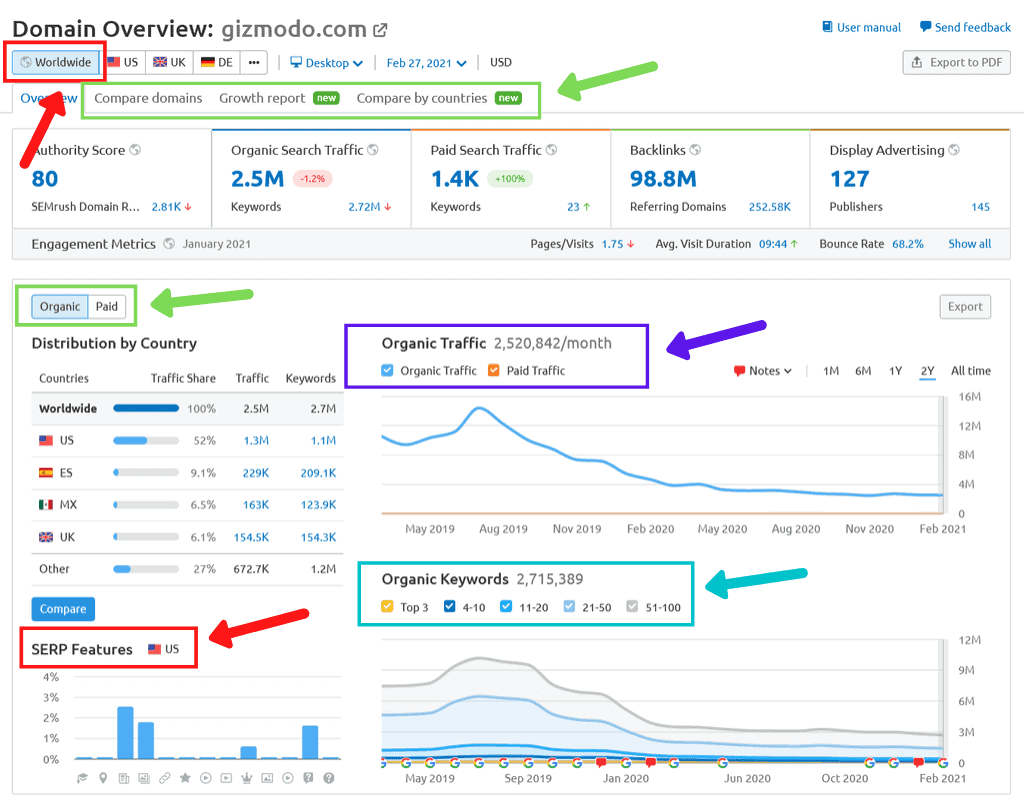This screenshot has height=807, width=1024.
Task: Open the Compare domains tab
Action: coord(148,98)
